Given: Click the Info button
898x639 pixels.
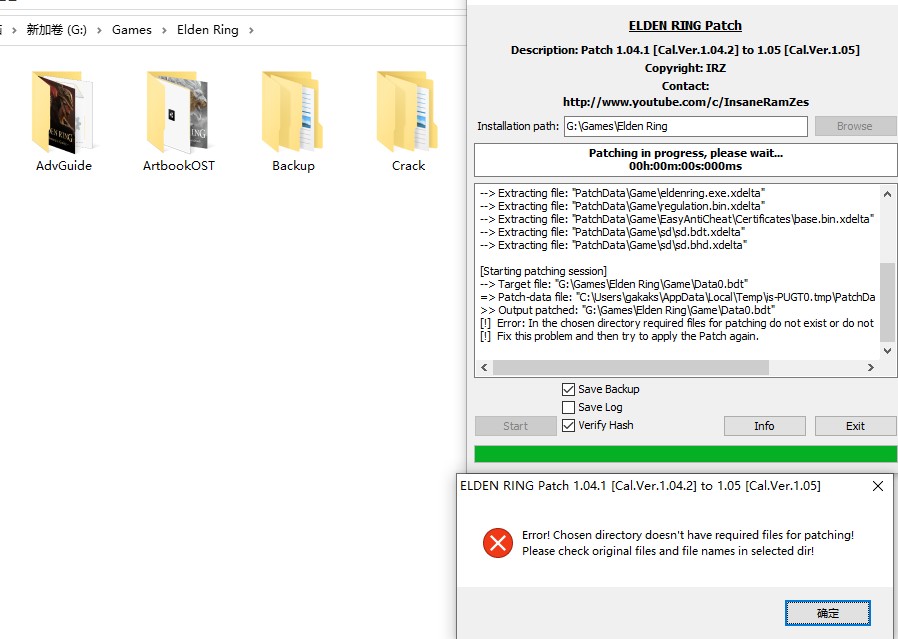Looking at the screenshot, I should tap(764, 426).
